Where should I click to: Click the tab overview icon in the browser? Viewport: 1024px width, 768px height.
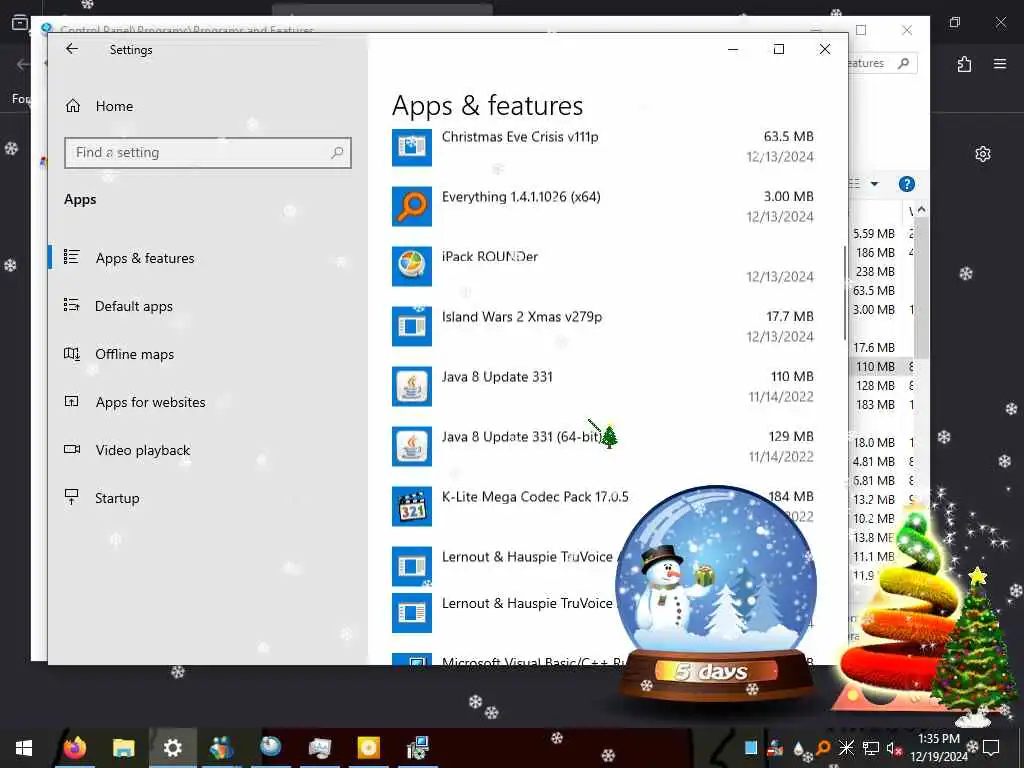20,23
